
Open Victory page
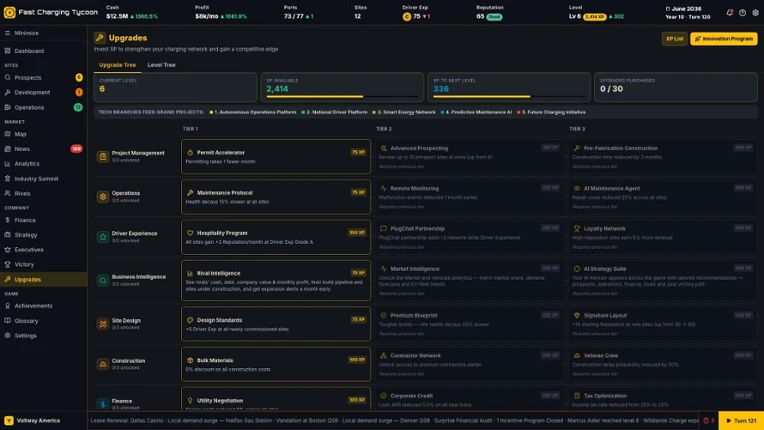pos(43,264)
